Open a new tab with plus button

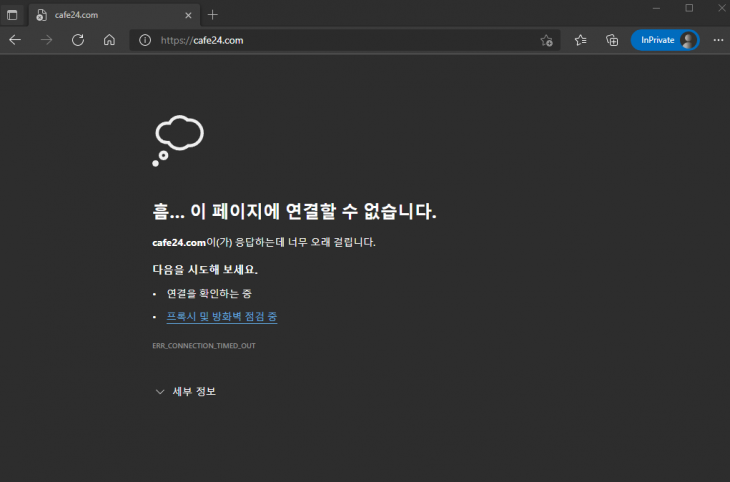tap(213, 15)
